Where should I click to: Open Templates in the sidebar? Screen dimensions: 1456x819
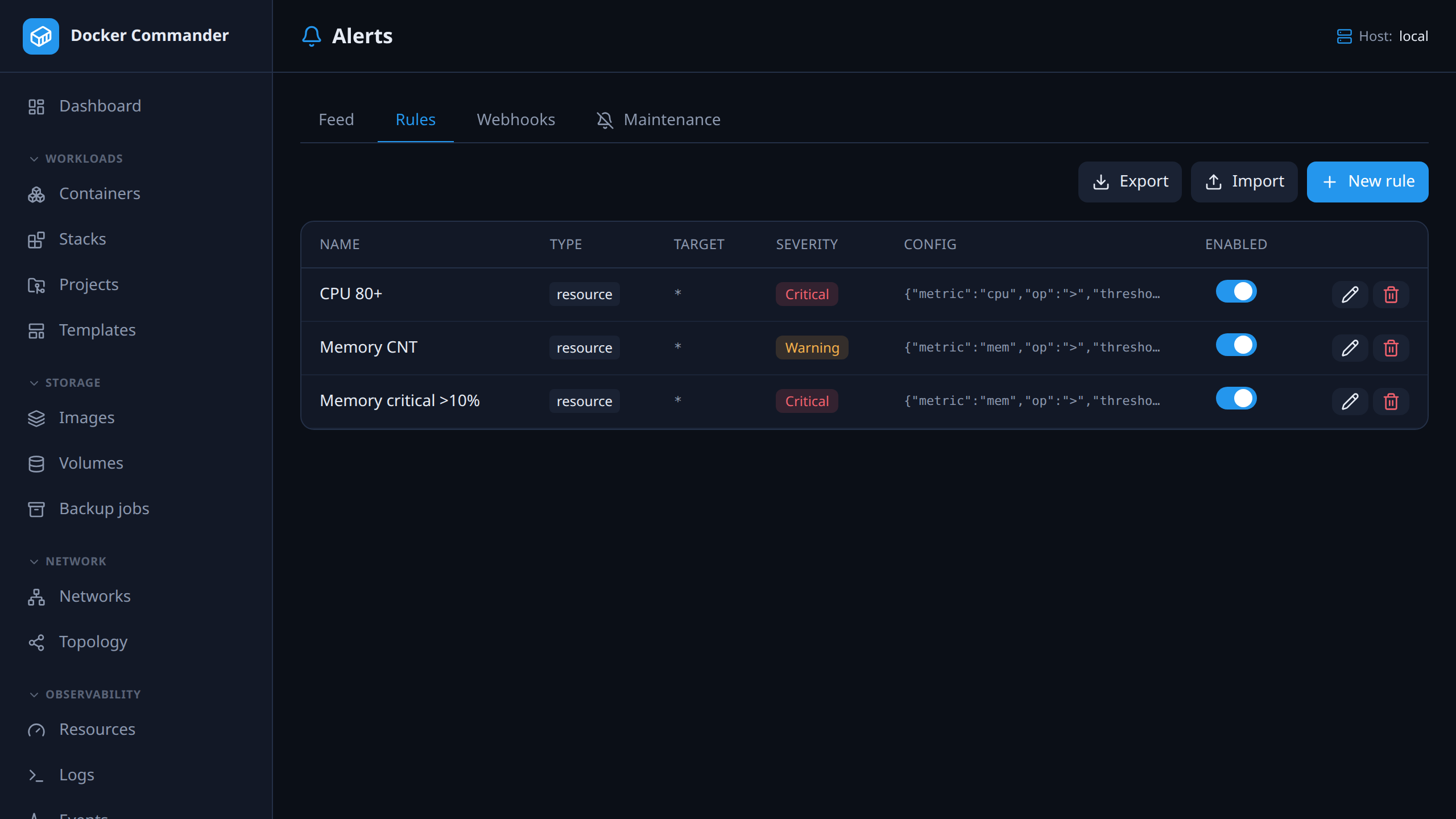pyautogui.click(x=136, y=330)
